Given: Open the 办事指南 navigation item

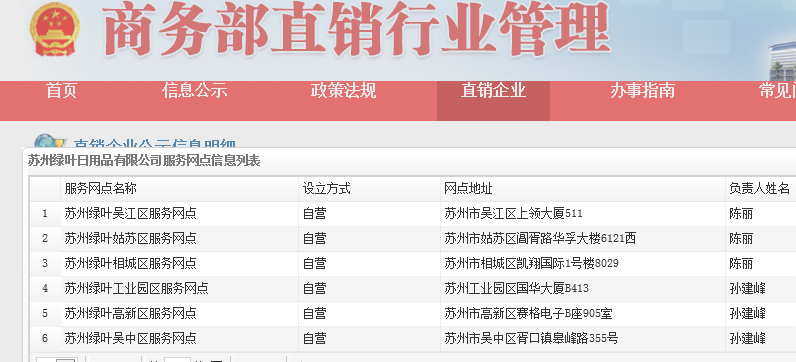Looking at the screenshot, I should [642, 91].
